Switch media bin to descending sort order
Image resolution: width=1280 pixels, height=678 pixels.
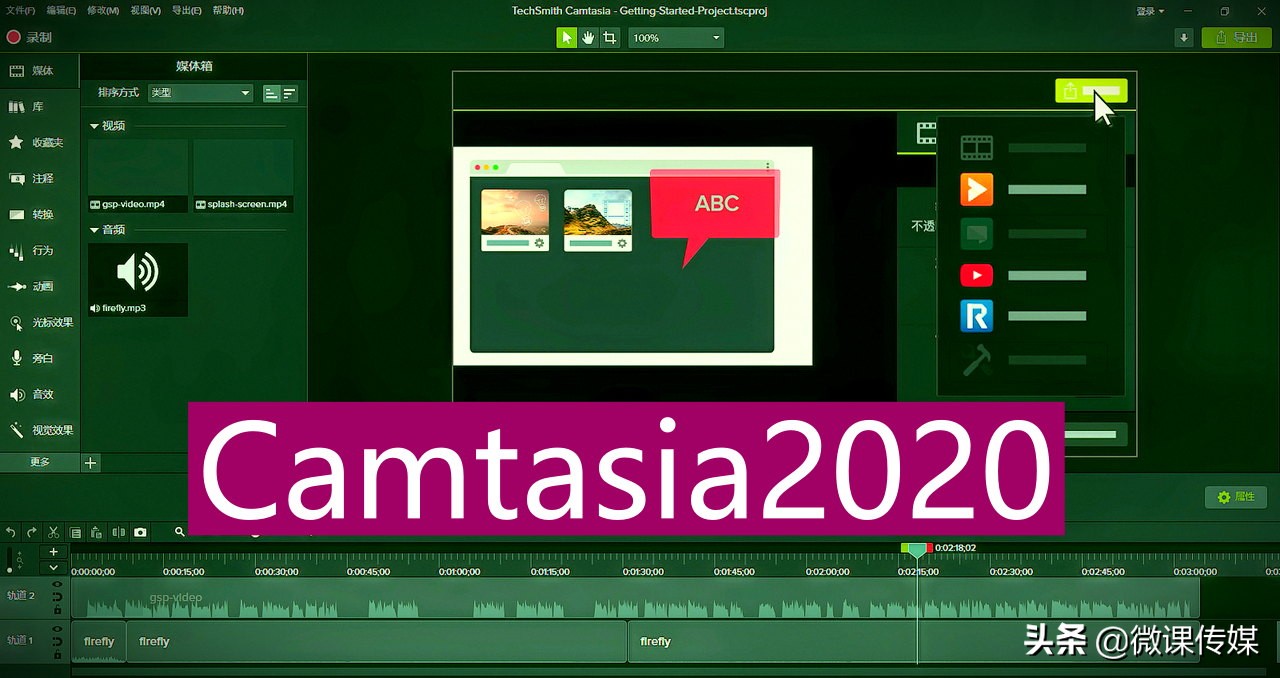(289, 93)
